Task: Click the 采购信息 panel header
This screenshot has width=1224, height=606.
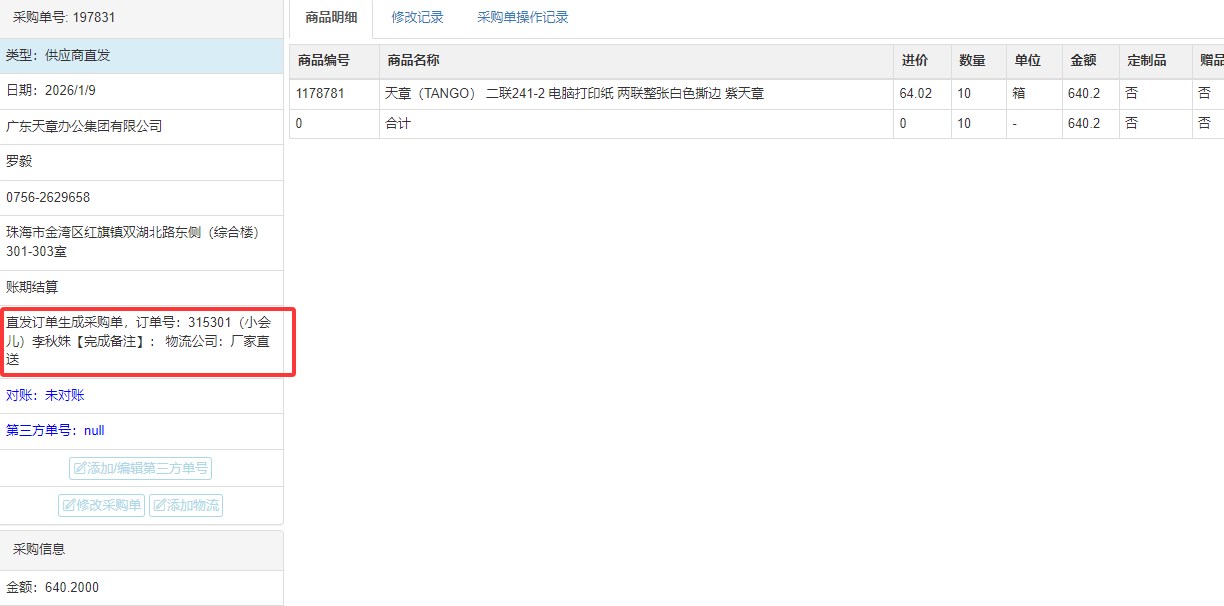Action: click(39, 549)
